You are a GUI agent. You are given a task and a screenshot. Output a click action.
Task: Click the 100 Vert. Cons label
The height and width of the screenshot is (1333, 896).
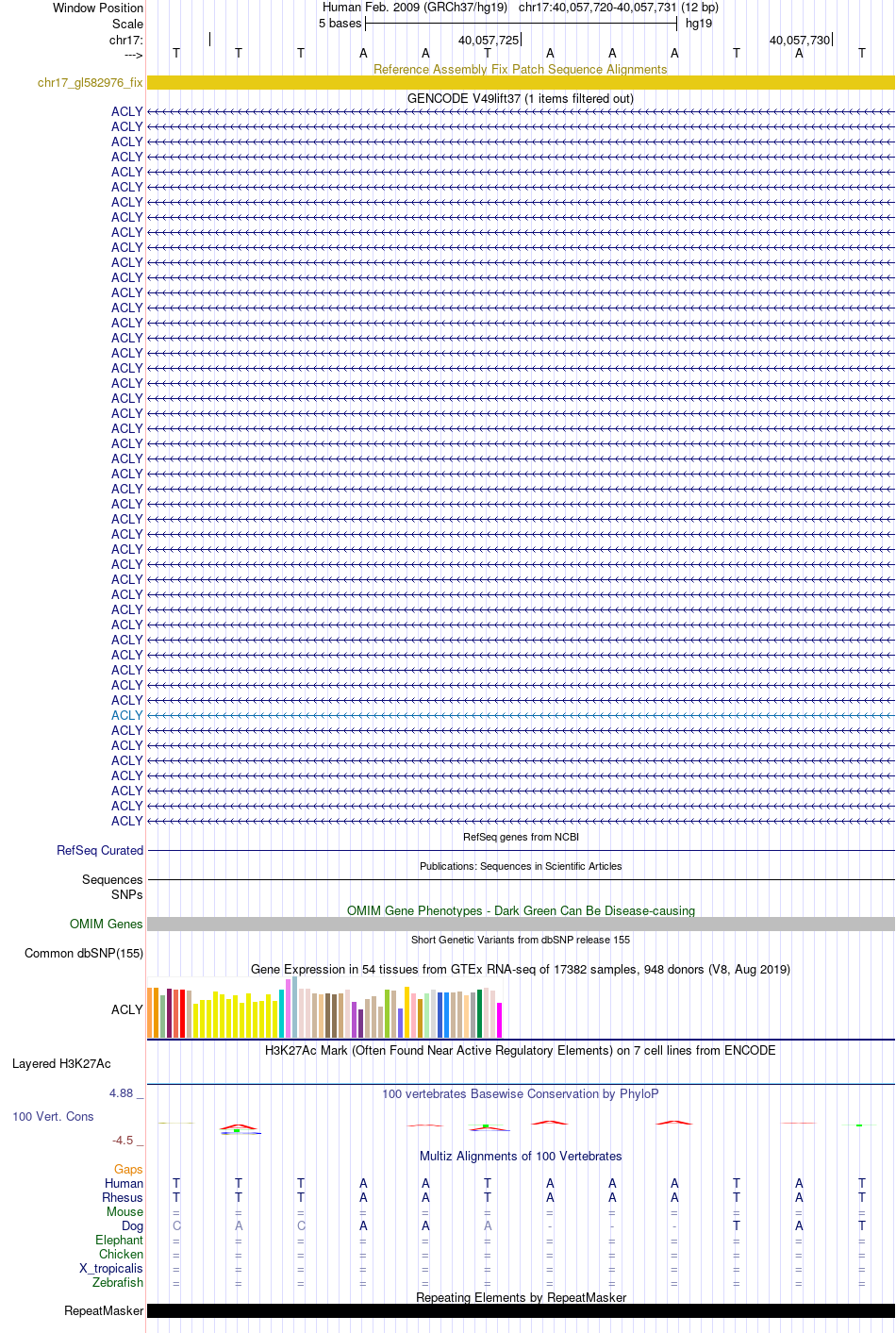tap(53, 1116)
